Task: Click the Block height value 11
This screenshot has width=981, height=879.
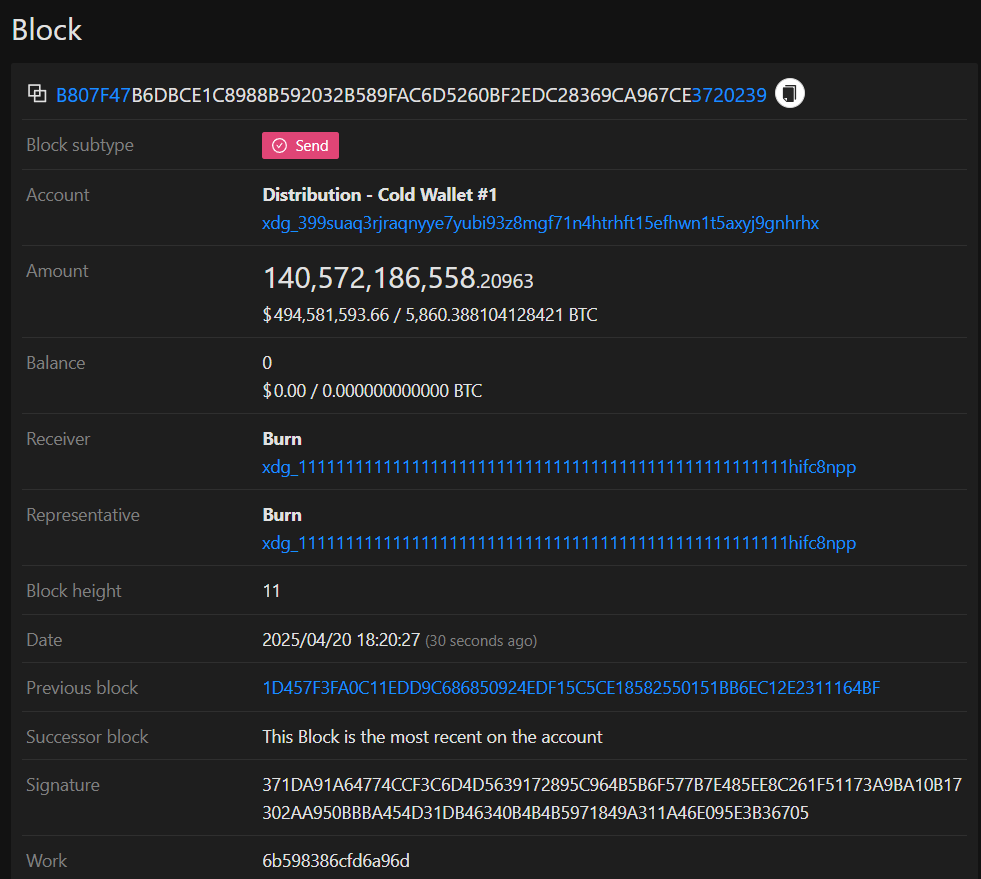Action: (271, 590)
